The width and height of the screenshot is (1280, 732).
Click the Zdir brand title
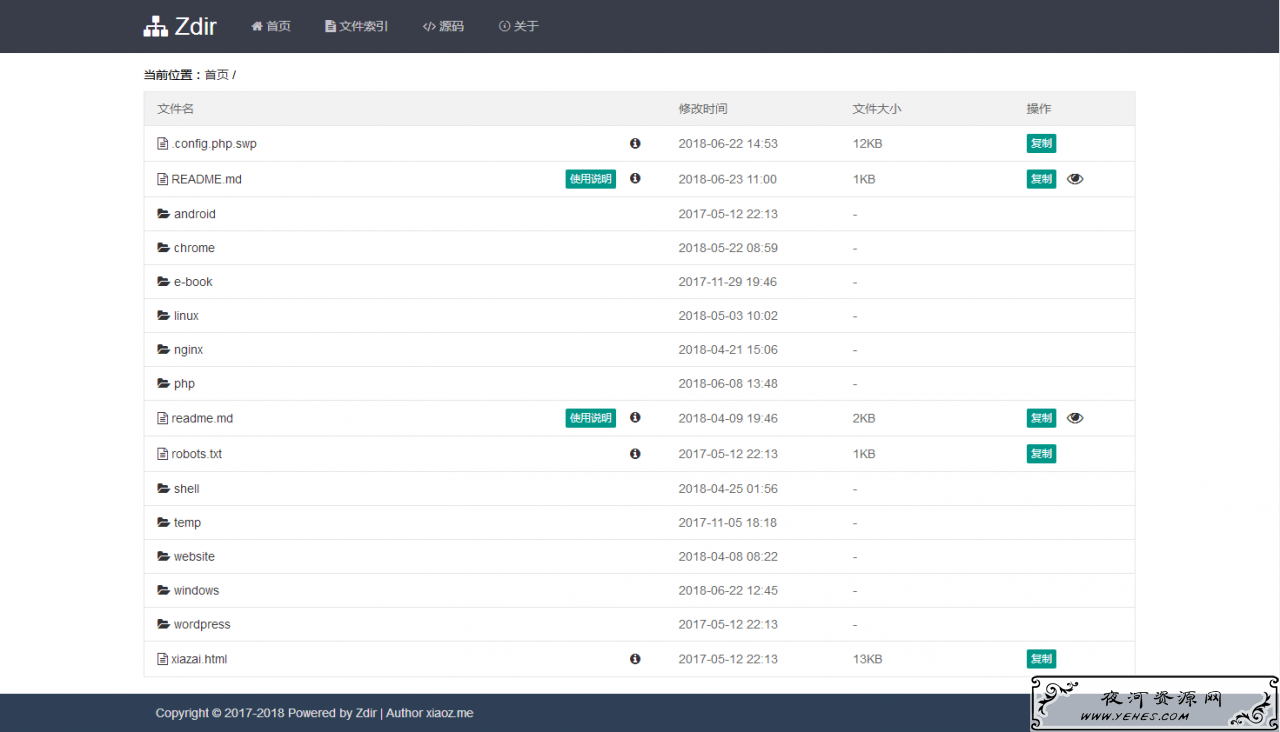tap(196, 27)
